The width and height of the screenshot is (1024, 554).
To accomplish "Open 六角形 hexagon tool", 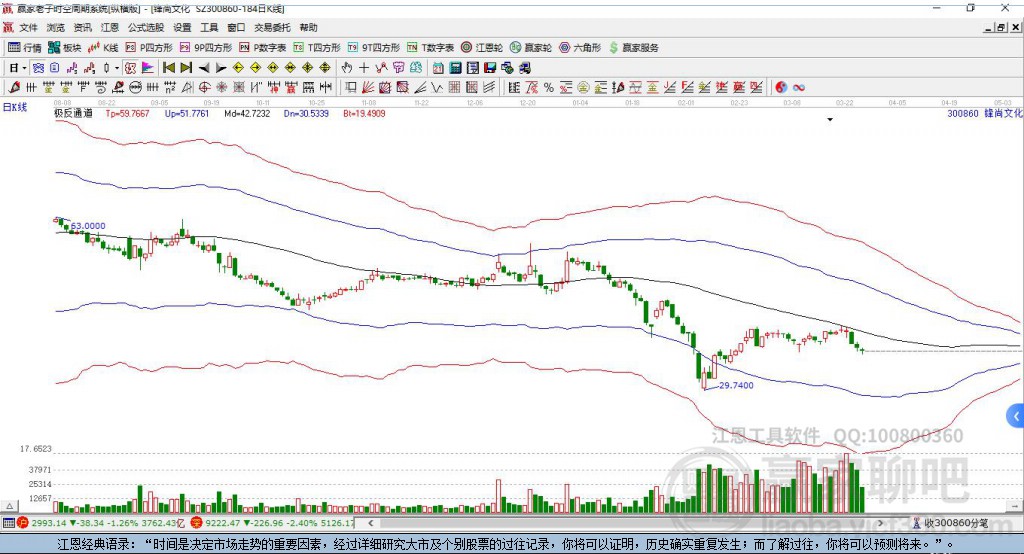I will tap(580, 48).
